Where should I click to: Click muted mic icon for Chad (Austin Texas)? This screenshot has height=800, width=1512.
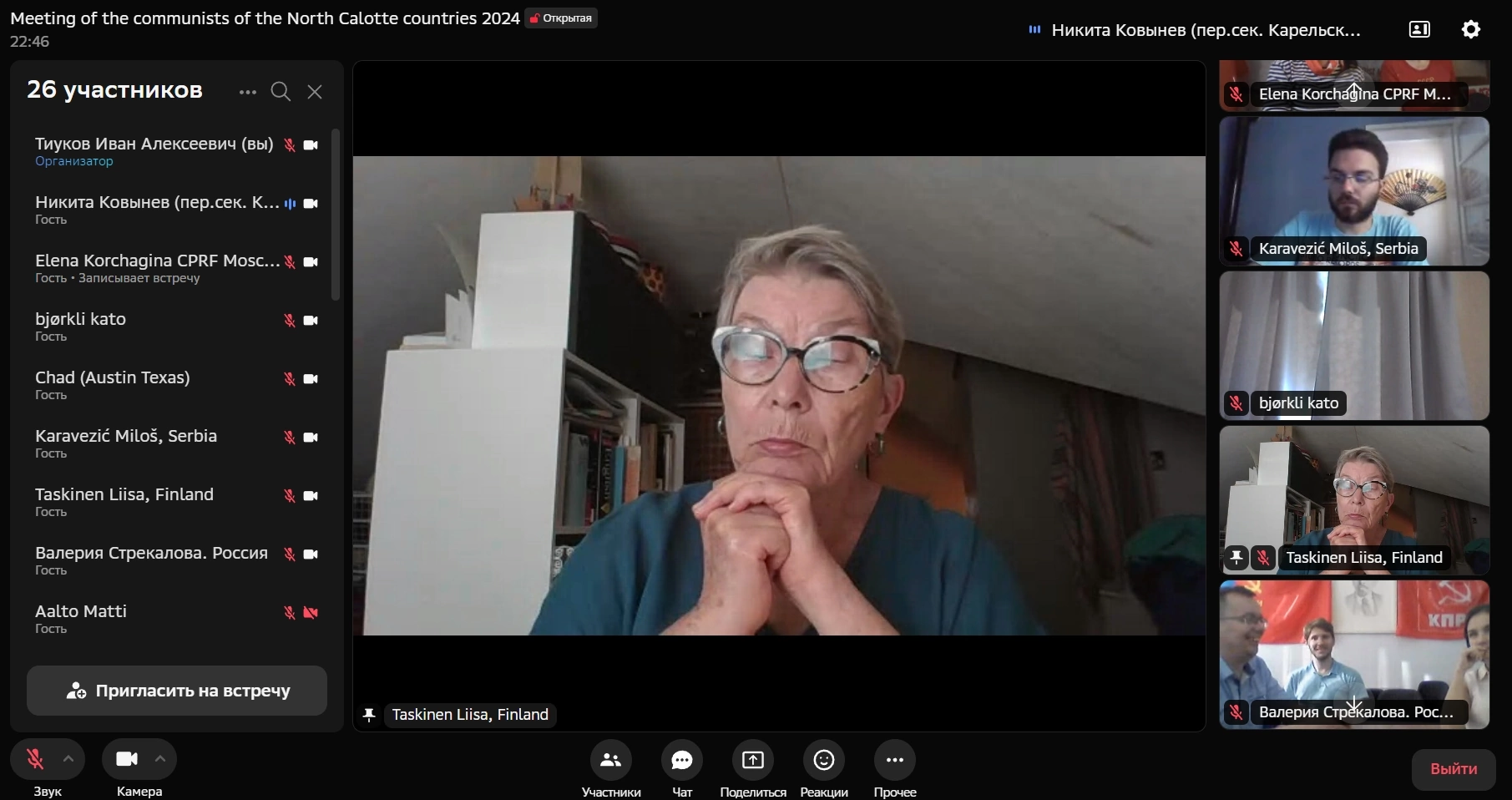click(290, 379)
